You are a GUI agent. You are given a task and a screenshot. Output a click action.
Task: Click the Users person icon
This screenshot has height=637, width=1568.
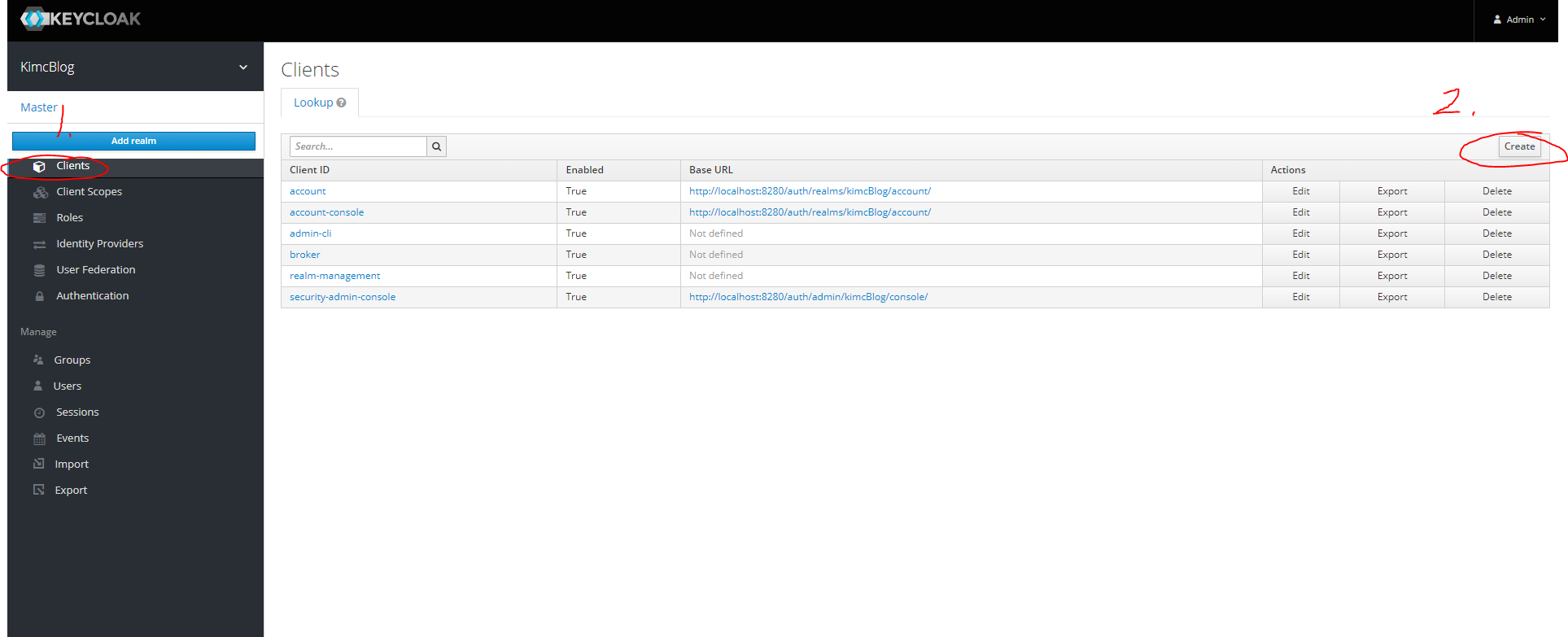[x=37, y=386]
